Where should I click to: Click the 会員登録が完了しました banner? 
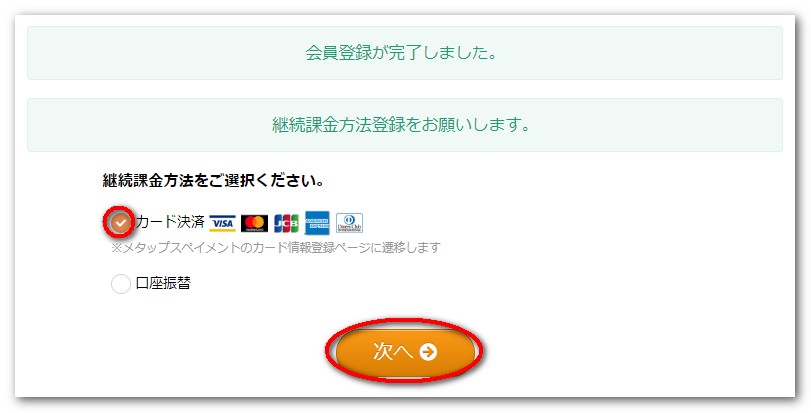coord(405,53)
